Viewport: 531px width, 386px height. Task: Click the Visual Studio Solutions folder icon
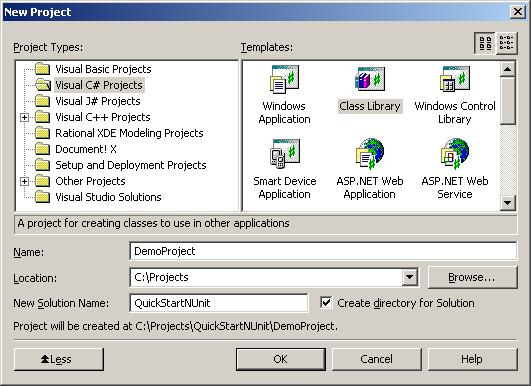[x=43, y=197]
